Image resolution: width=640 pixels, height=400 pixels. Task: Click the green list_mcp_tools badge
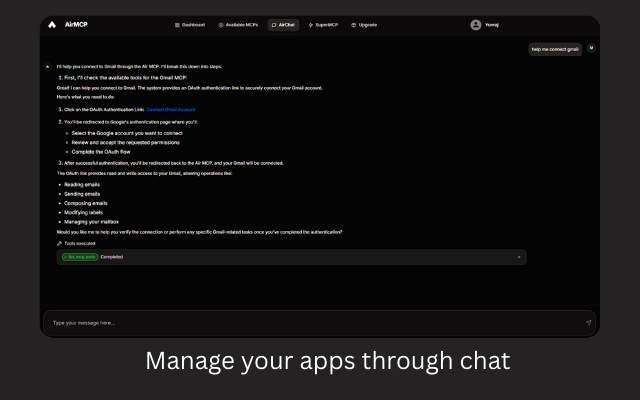(79, 257)
